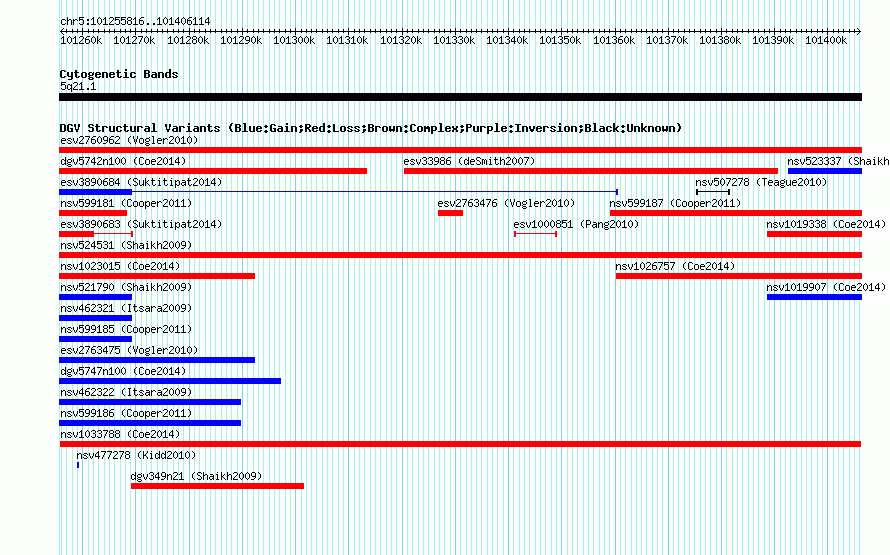The width and height of the screenshot is (890, 555).
Task: Click the blue bar under nsv521790
Action: coord(95,297)
